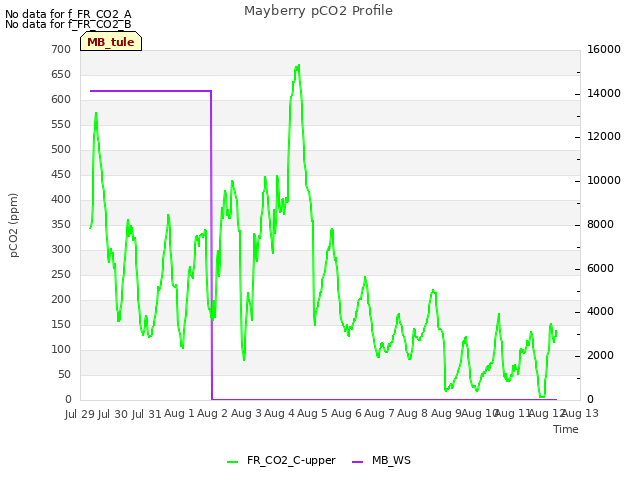The height and width of the screenshot is (480, 640).
Task: Click the 'No data for f_FR_CO2_A' message
Action: coord(68,14)
